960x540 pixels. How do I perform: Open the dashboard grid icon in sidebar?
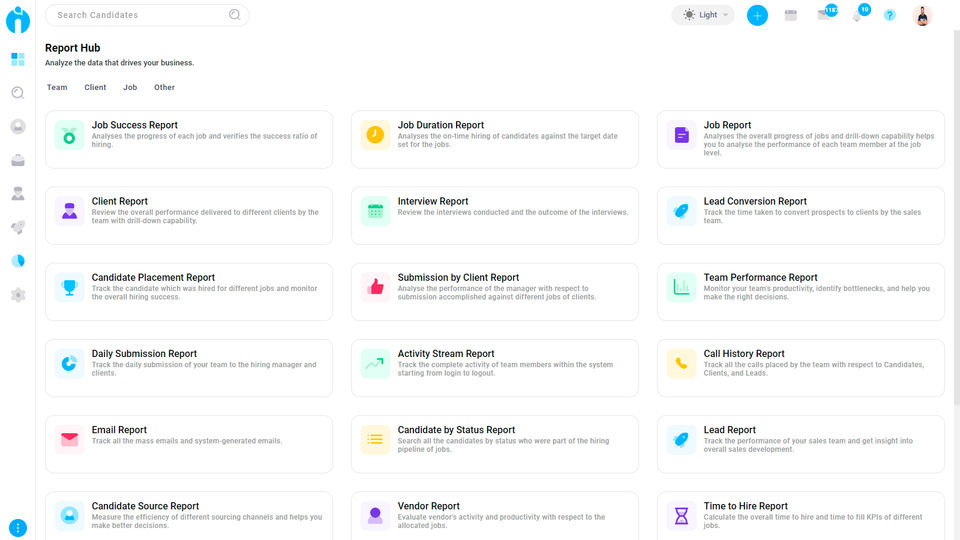[18, 59]
